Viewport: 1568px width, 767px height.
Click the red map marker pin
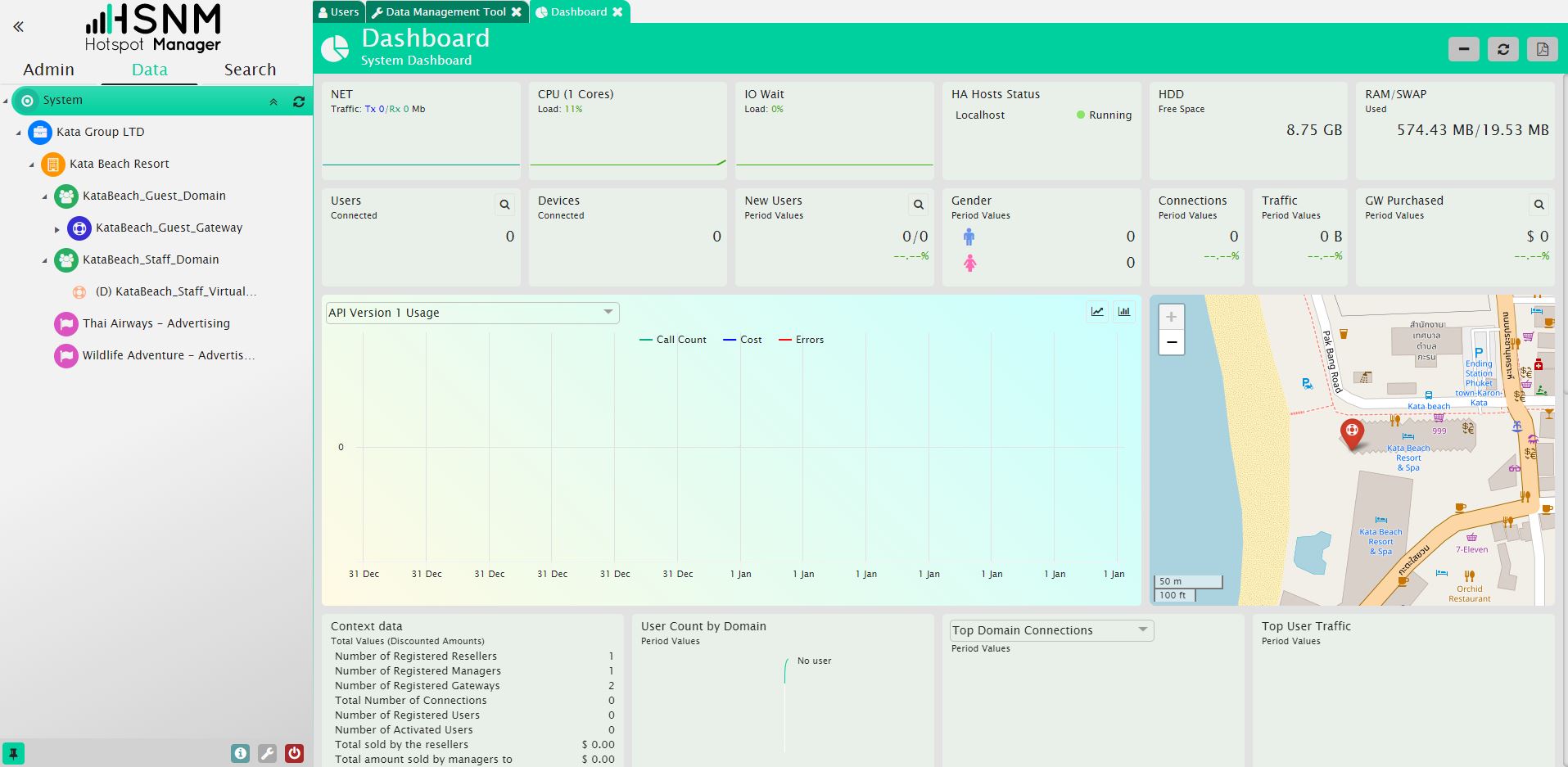[1352, 432]
